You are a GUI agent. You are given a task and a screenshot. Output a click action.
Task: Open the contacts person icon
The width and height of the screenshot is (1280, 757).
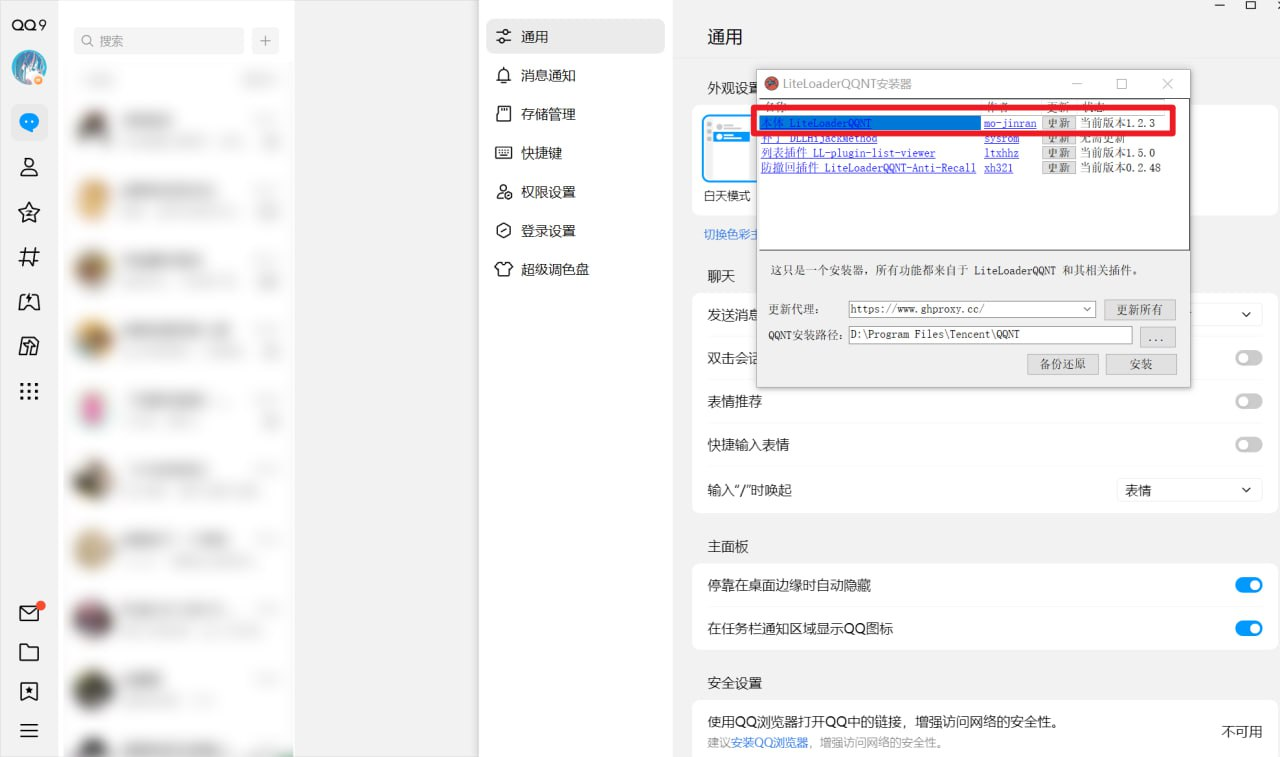click(x=29, y=167)
